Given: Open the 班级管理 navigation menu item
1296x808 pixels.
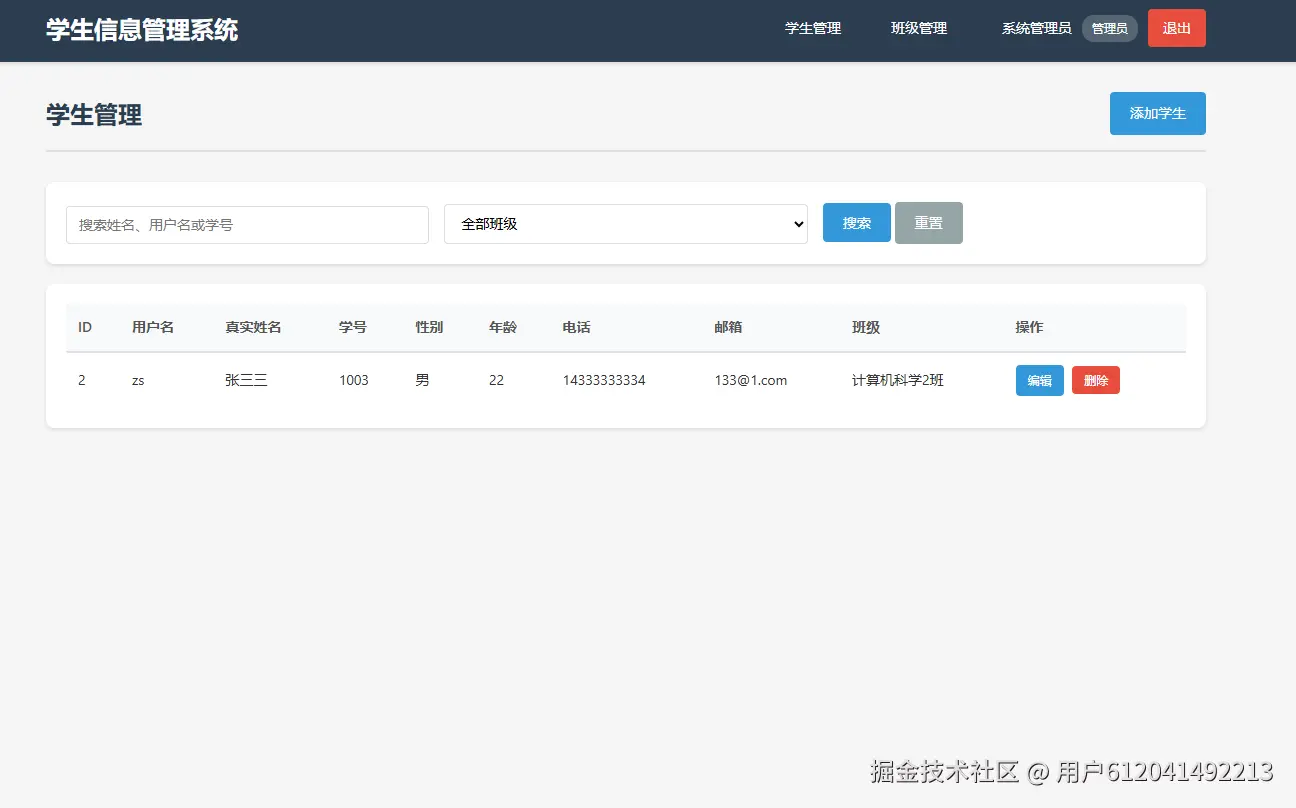Looking at the screenshot, I should pyautogui.click(x=918, y=28).
